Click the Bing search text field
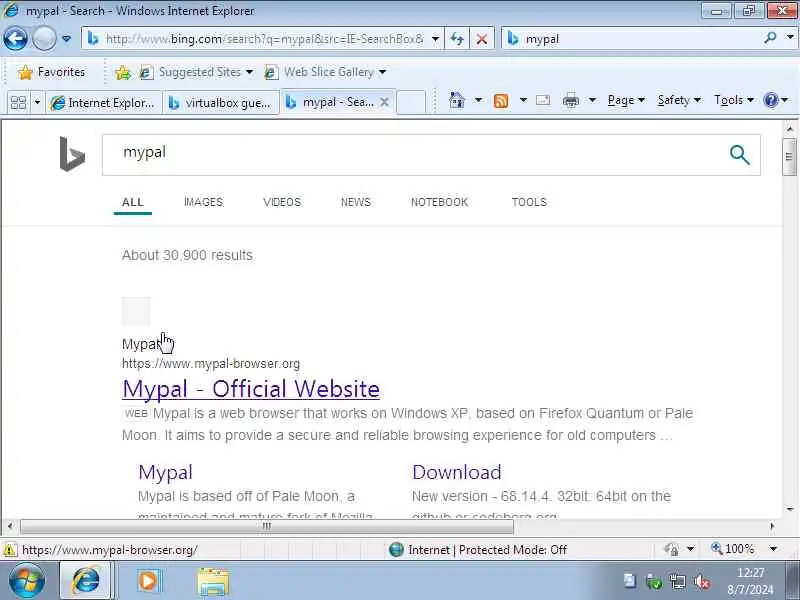 413,155
